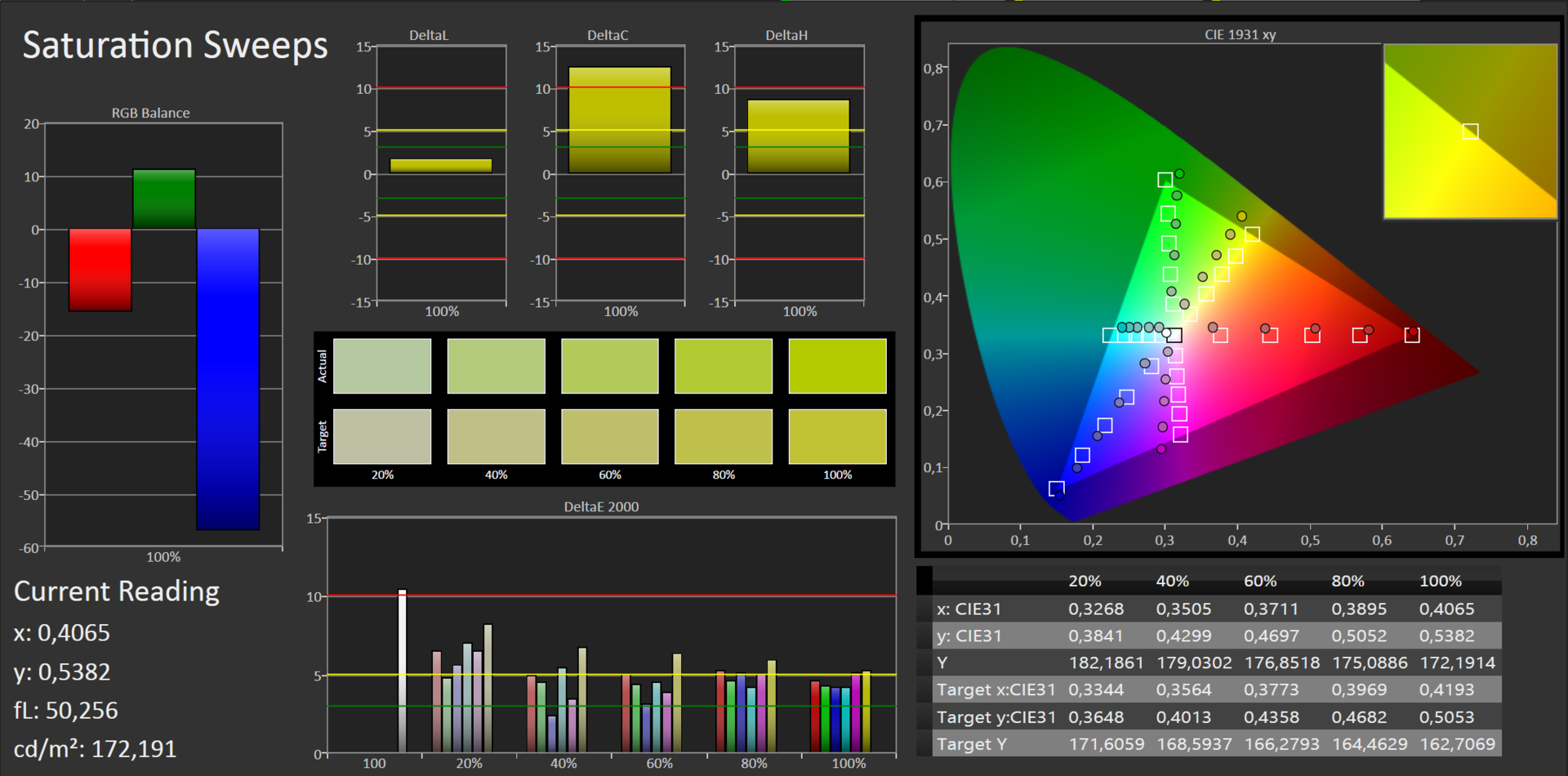Click table cell "0,3268"
This screenshot has height=776, width=1568.
(x=1096, y=609)
